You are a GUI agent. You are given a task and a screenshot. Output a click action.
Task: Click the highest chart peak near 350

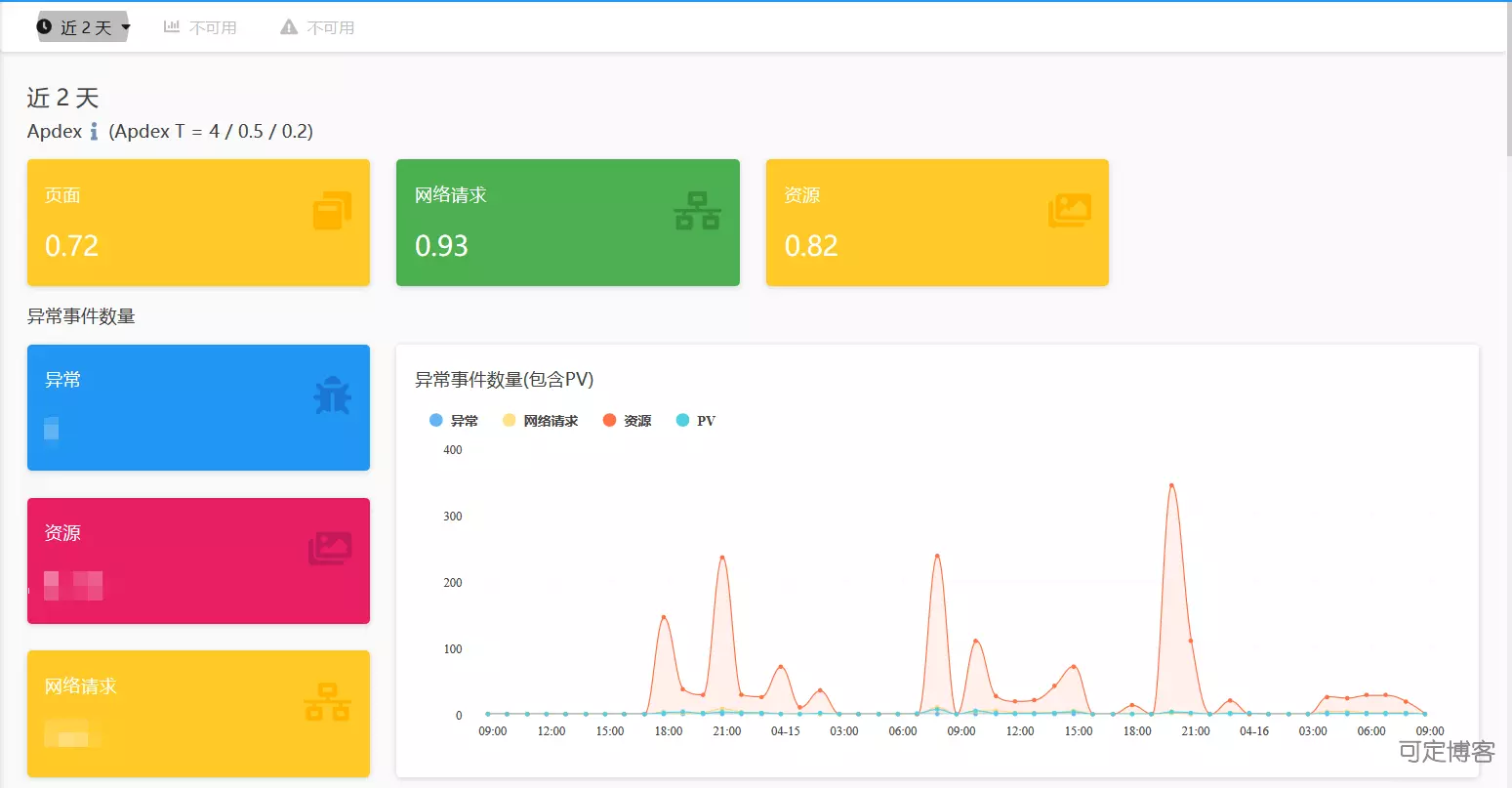(1171, 484)
